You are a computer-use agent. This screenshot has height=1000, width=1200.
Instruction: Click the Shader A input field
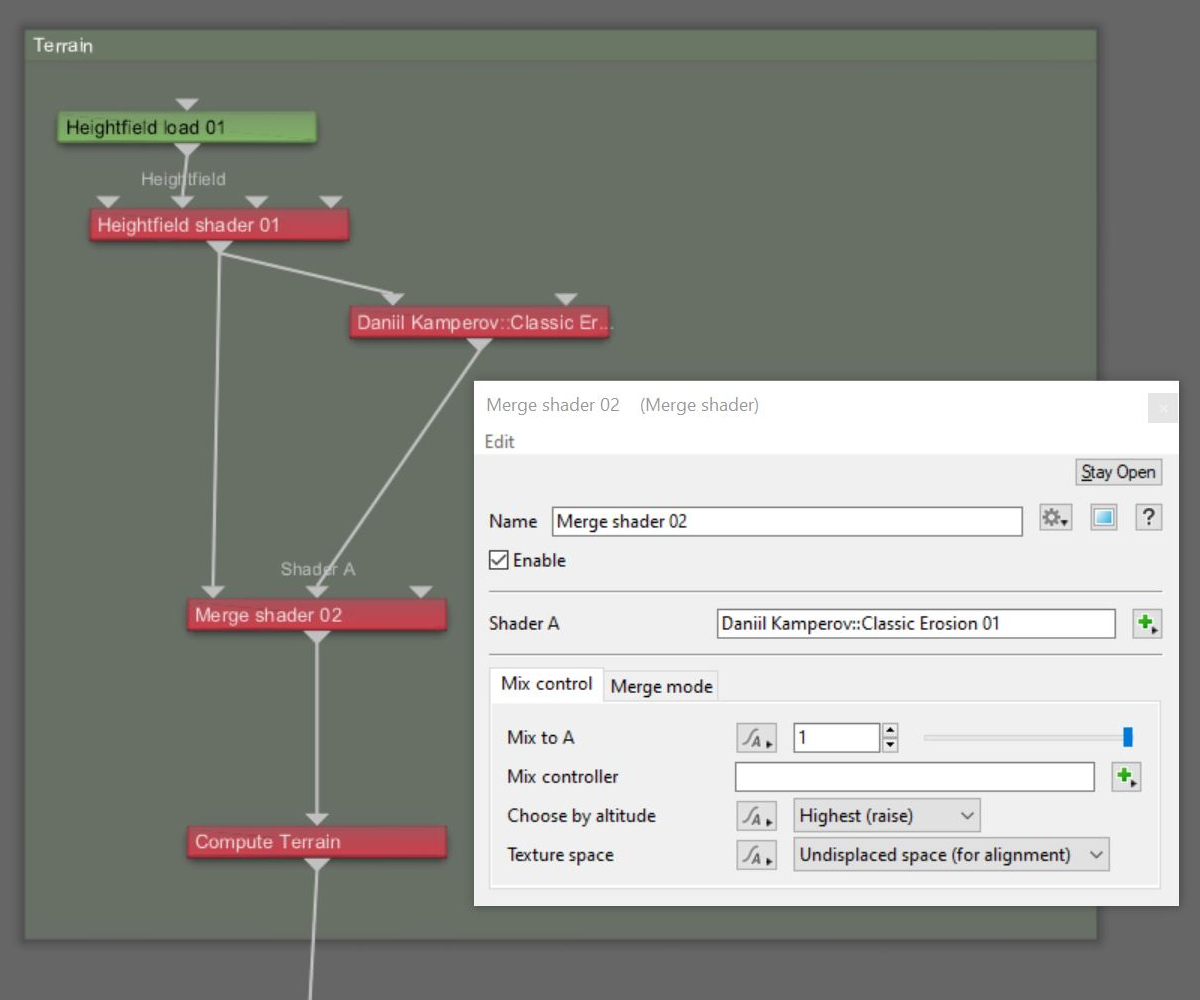(x=916, y=623)
